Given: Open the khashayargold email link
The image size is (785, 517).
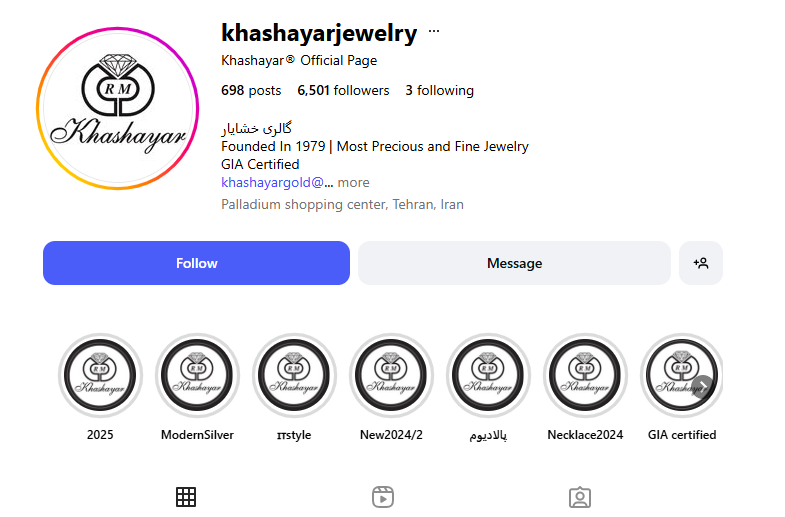Looking at the screenshot, I should click(x=277, y=183).
